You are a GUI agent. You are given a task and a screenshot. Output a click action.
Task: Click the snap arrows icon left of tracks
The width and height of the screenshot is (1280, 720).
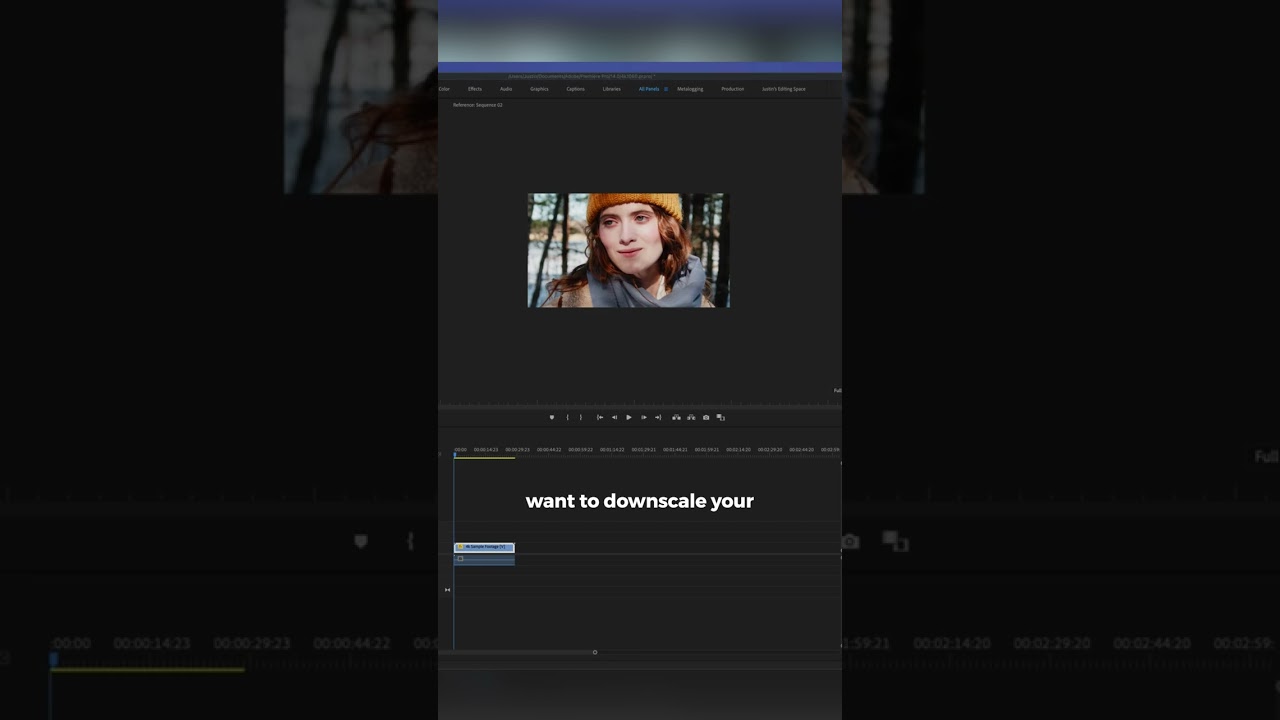pyautogui.click(x=447, y=590)
